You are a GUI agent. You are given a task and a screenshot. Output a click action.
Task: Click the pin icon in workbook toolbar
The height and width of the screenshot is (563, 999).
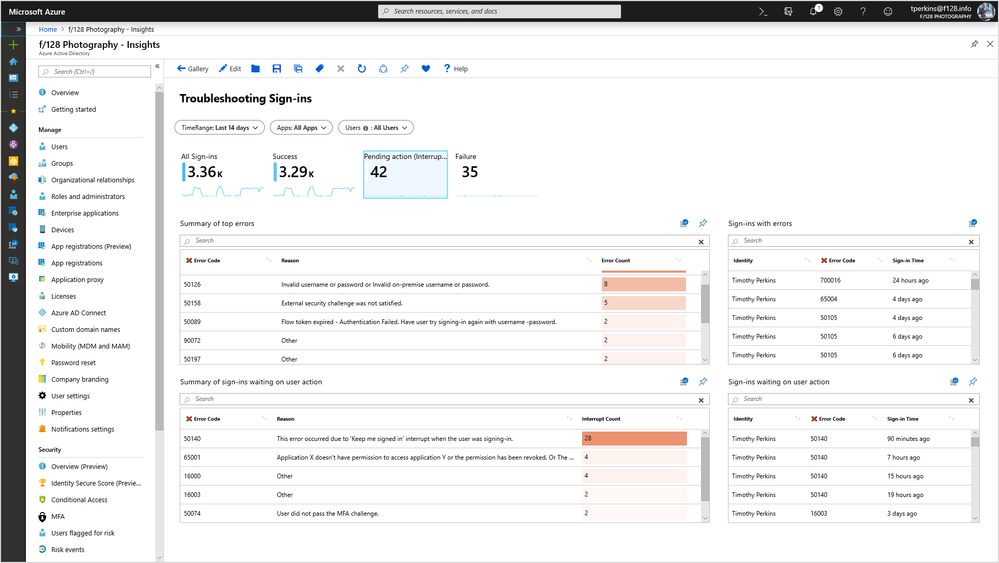[405, 69]
